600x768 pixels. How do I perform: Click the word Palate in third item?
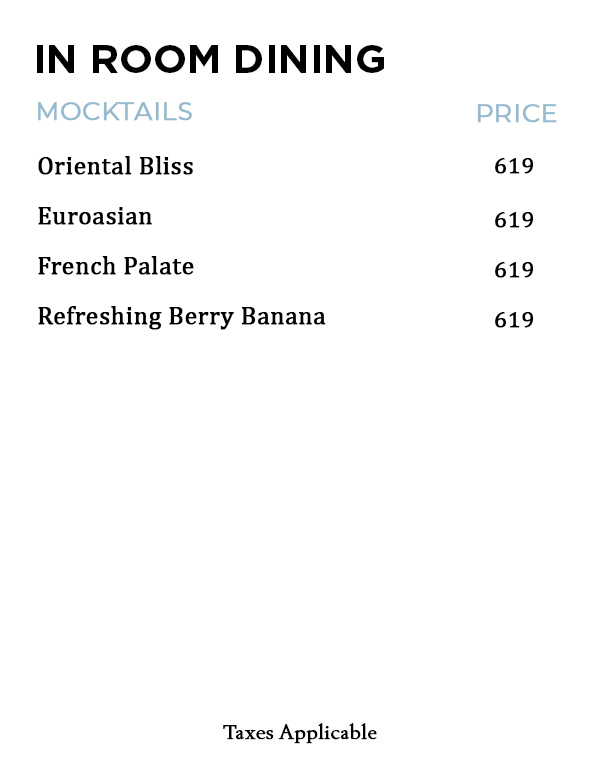[x=159, y=267]
